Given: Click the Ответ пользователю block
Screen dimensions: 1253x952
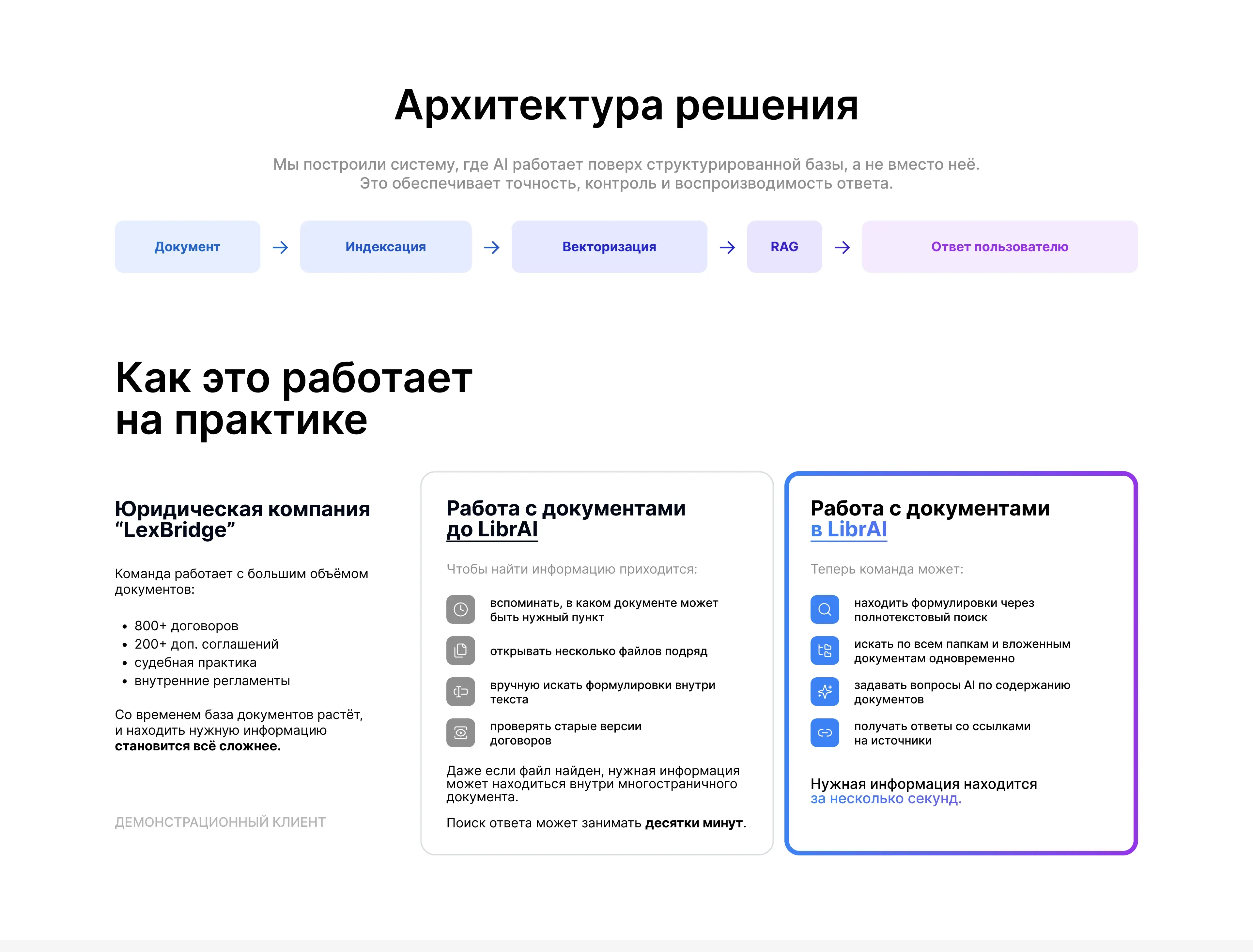Looking at the screenshot, I should tap(999, 247).
